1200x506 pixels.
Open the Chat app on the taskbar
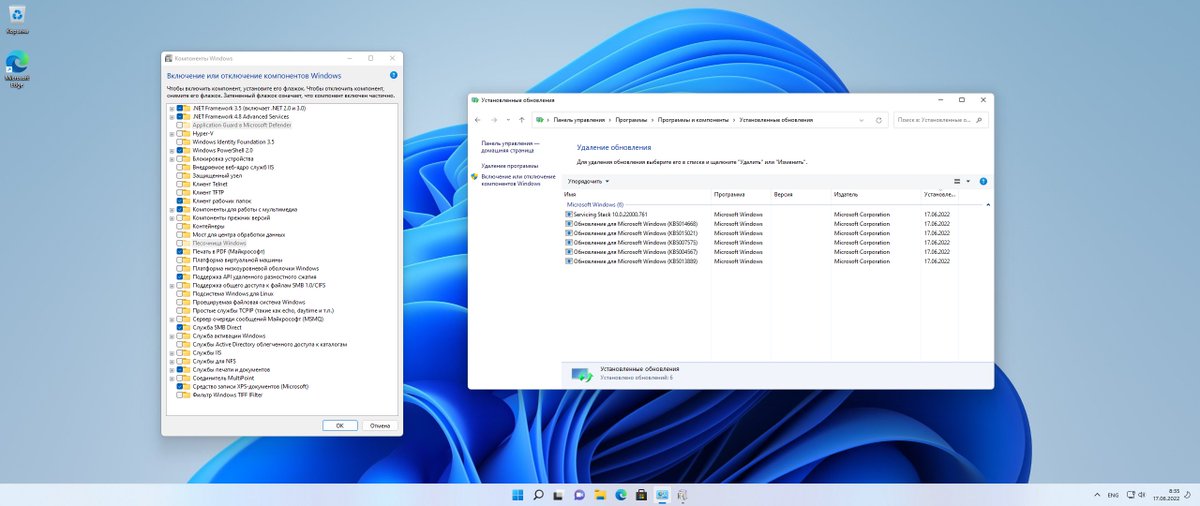(x=579, y=494)
